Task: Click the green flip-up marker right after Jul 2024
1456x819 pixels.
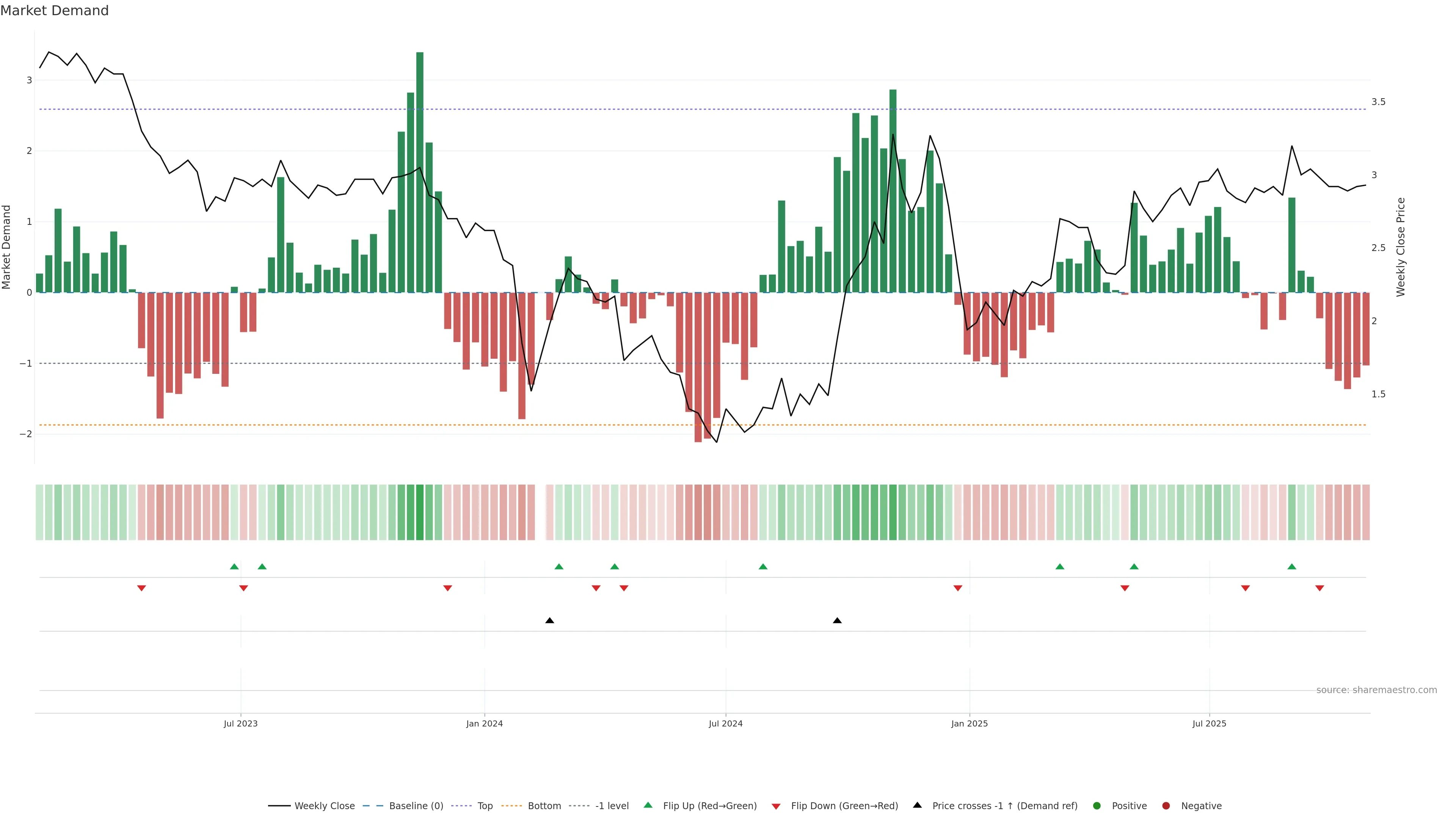Action: pyautogui.click(x=763, y=566)
